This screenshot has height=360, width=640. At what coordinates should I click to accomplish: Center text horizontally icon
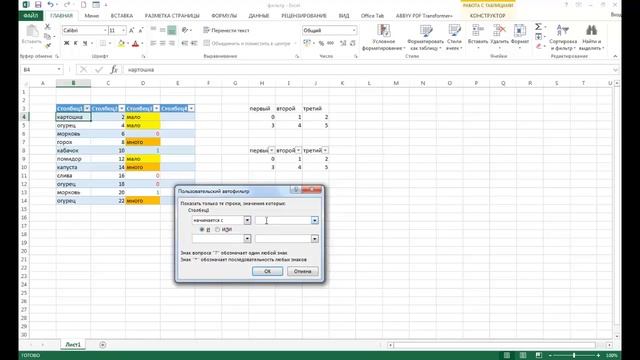(162, 43)
